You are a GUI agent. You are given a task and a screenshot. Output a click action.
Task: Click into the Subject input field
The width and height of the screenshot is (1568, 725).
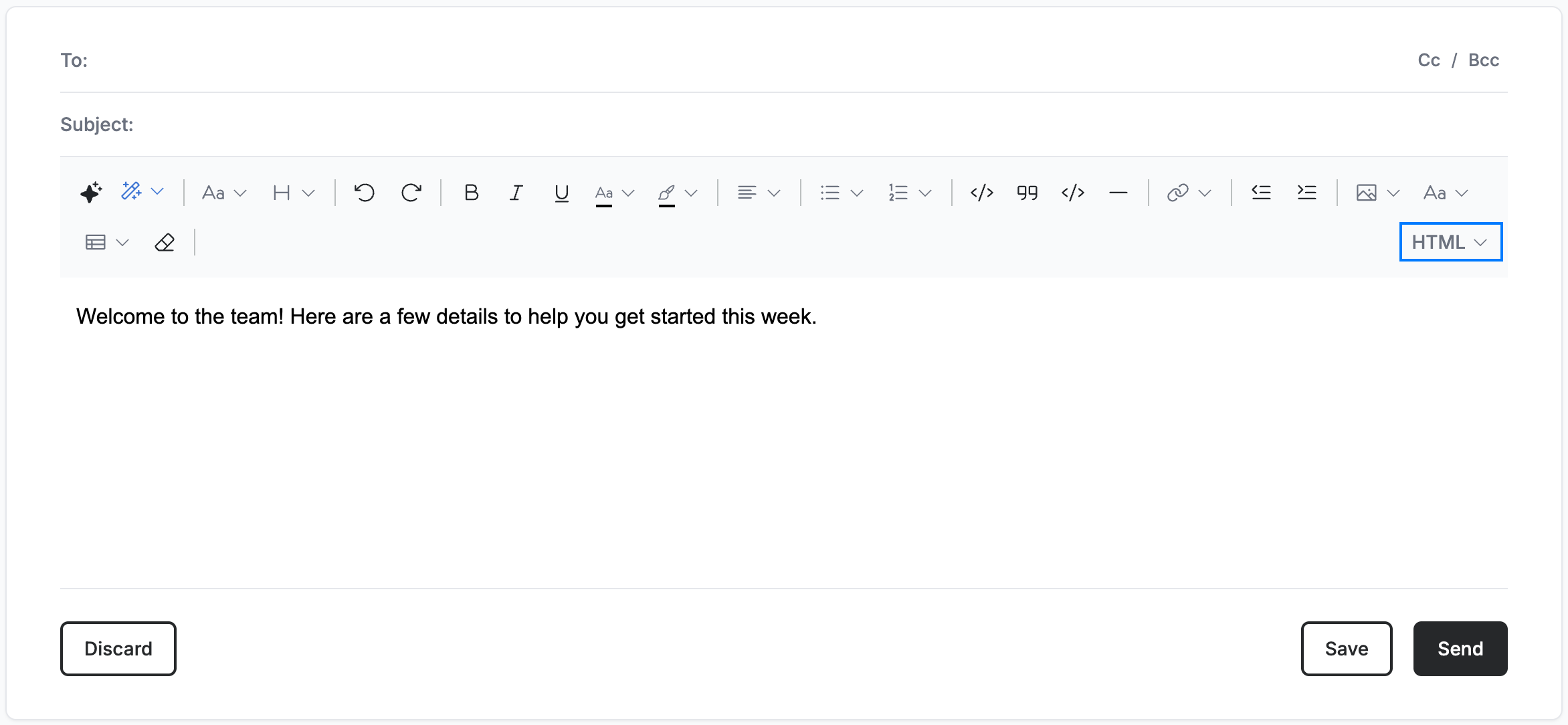(x=819, y=124)
